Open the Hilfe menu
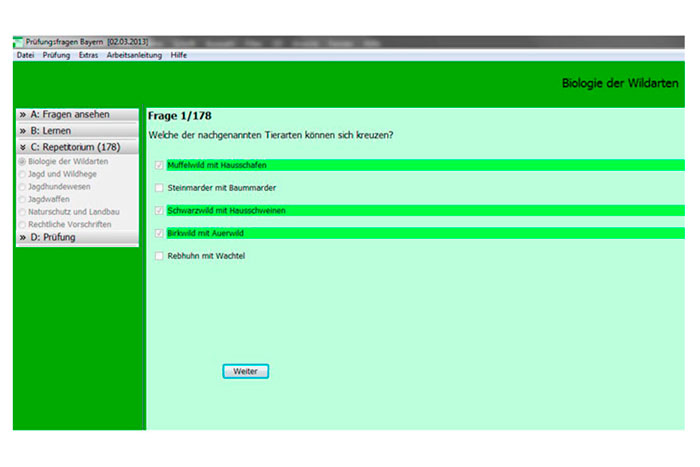700x467 pixels. (179, 55)
